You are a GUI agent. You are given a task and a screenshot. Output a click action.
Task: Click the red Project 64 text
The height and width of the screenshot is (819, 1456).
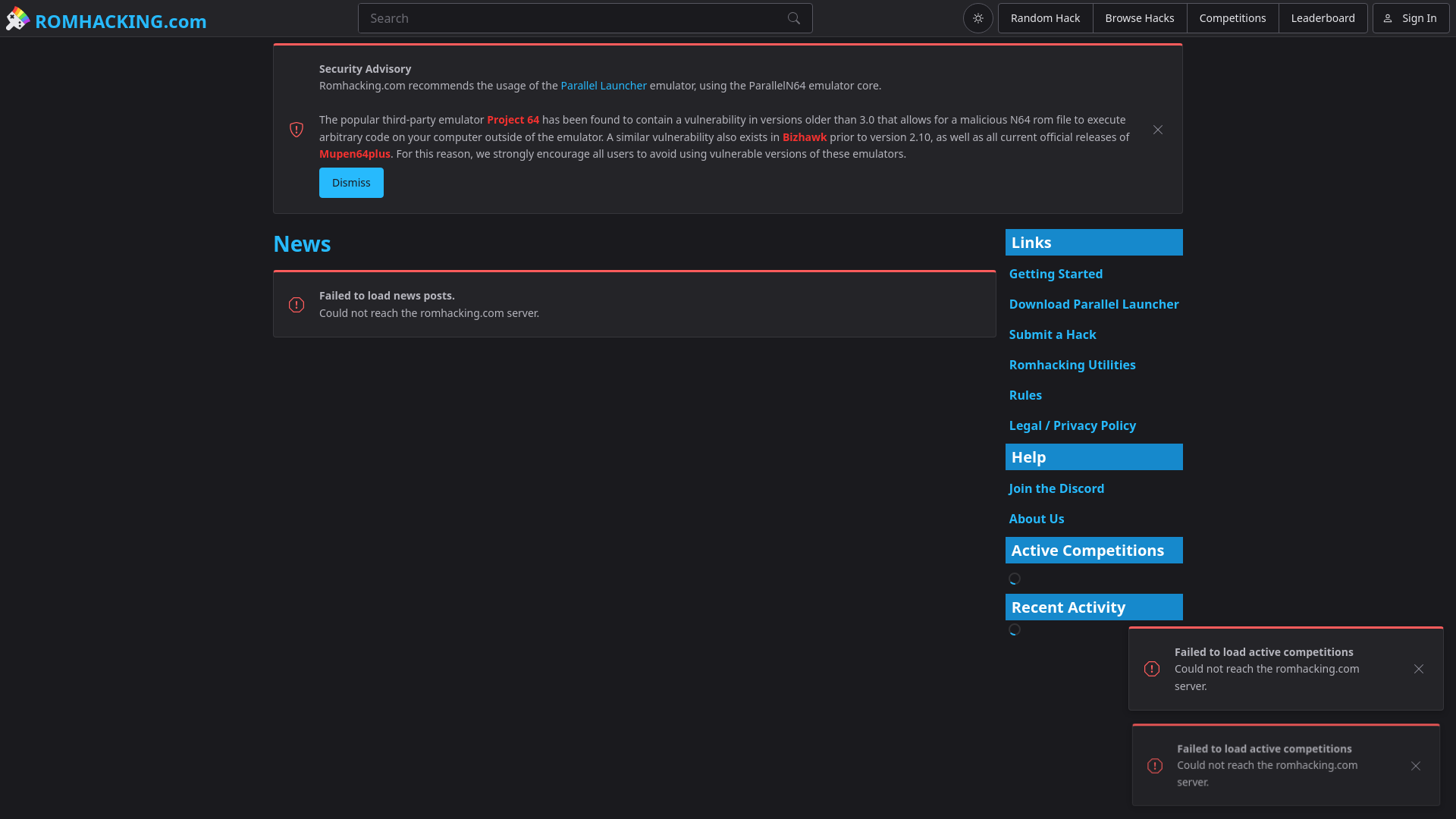point(513,120)
